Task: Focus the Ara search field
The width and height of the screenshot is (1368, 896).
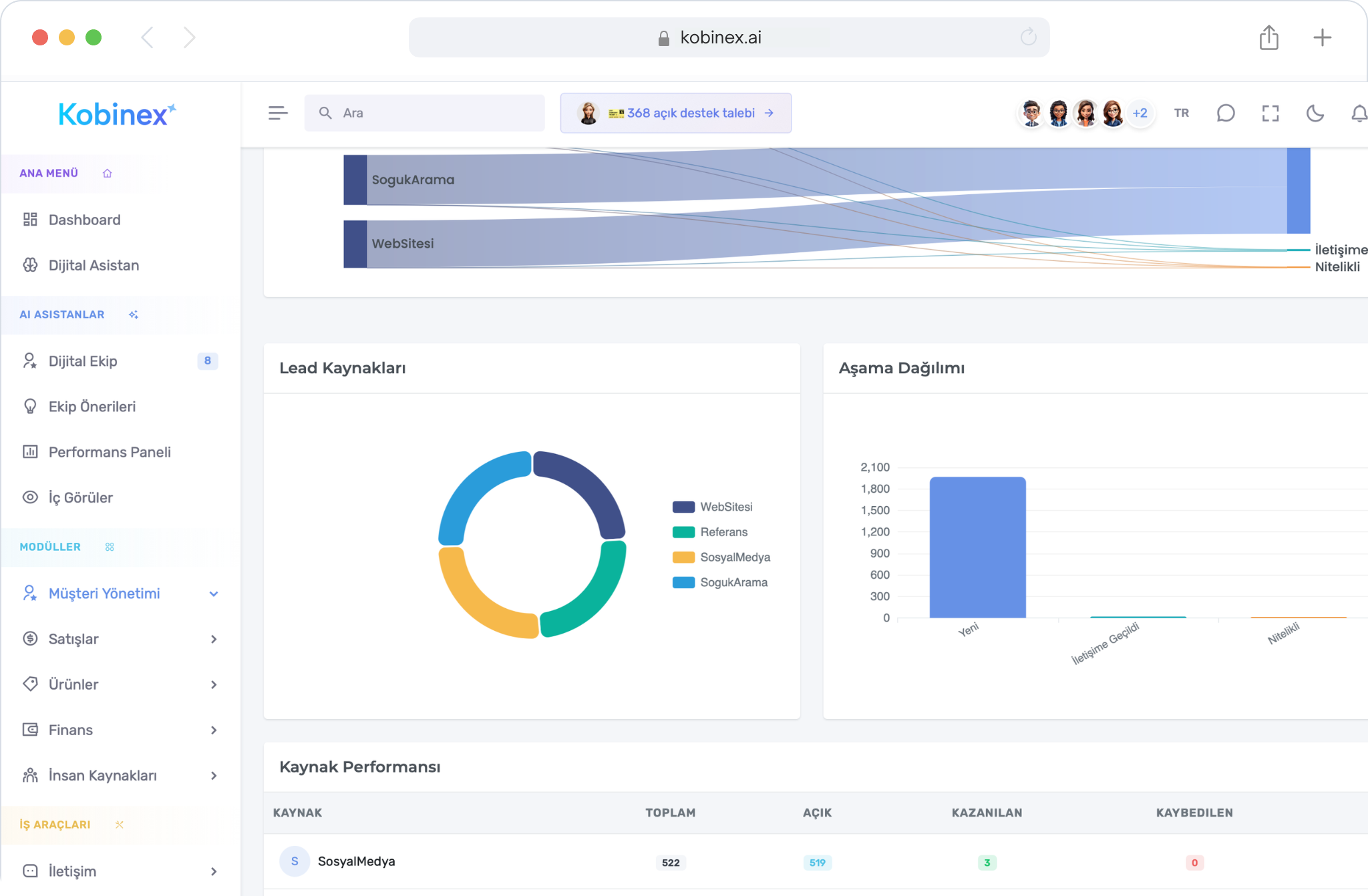Action: [x=424, y=113]
